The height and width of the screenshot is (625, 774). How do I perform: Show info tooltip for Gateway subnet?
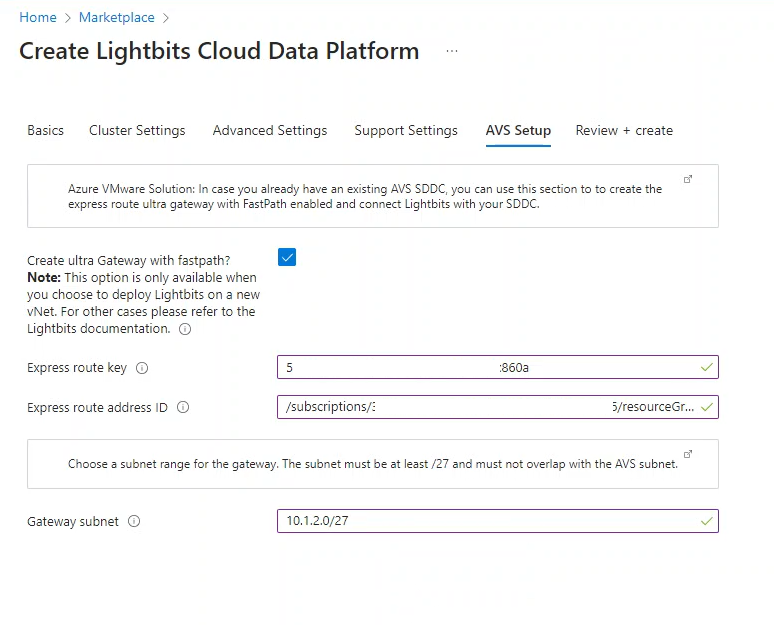pos(134,521)
